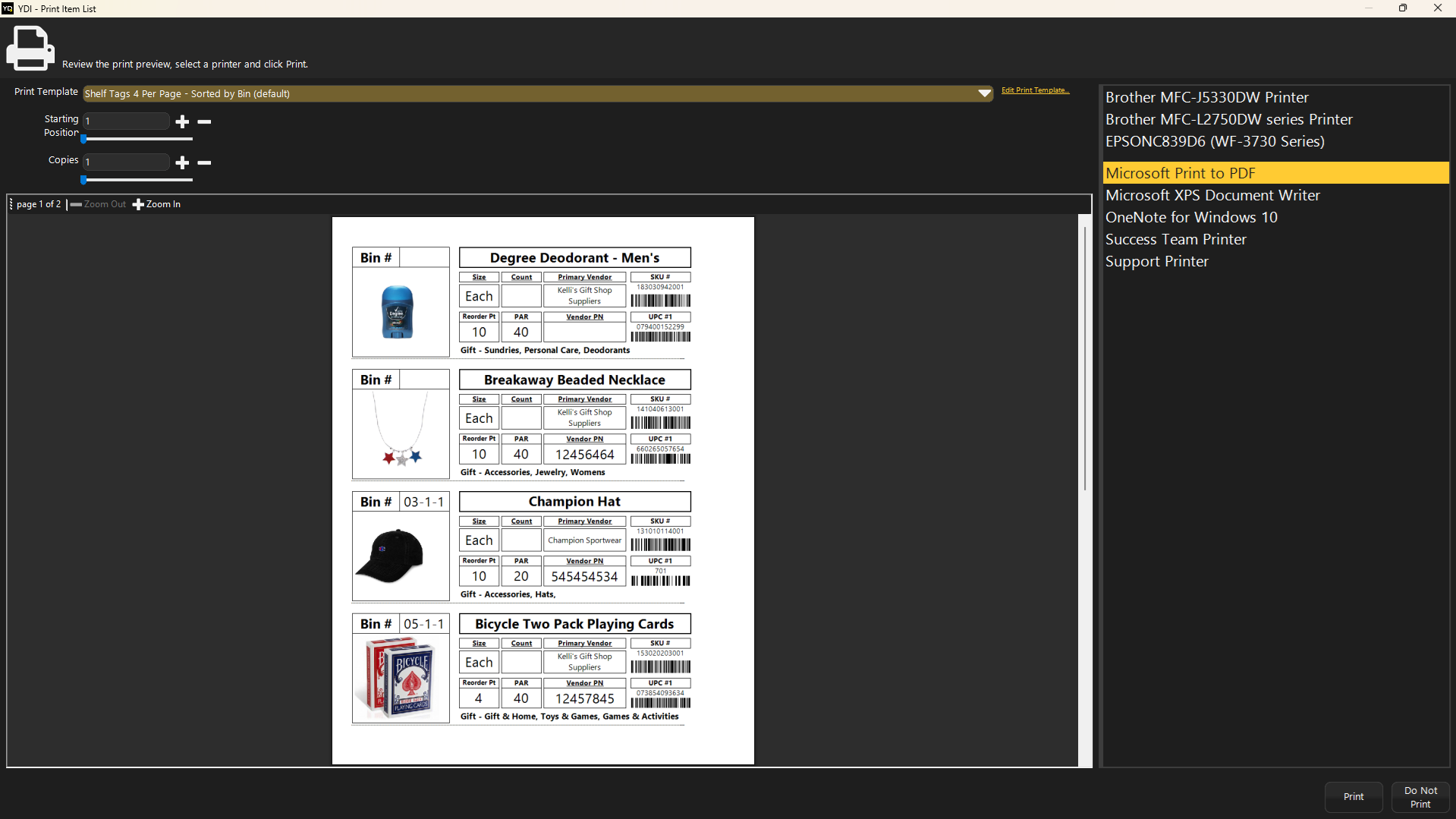This screenshot has height=819, width=1456.
Task: Click the plus icon next to Starting Position
Action: tap(182, 121)
